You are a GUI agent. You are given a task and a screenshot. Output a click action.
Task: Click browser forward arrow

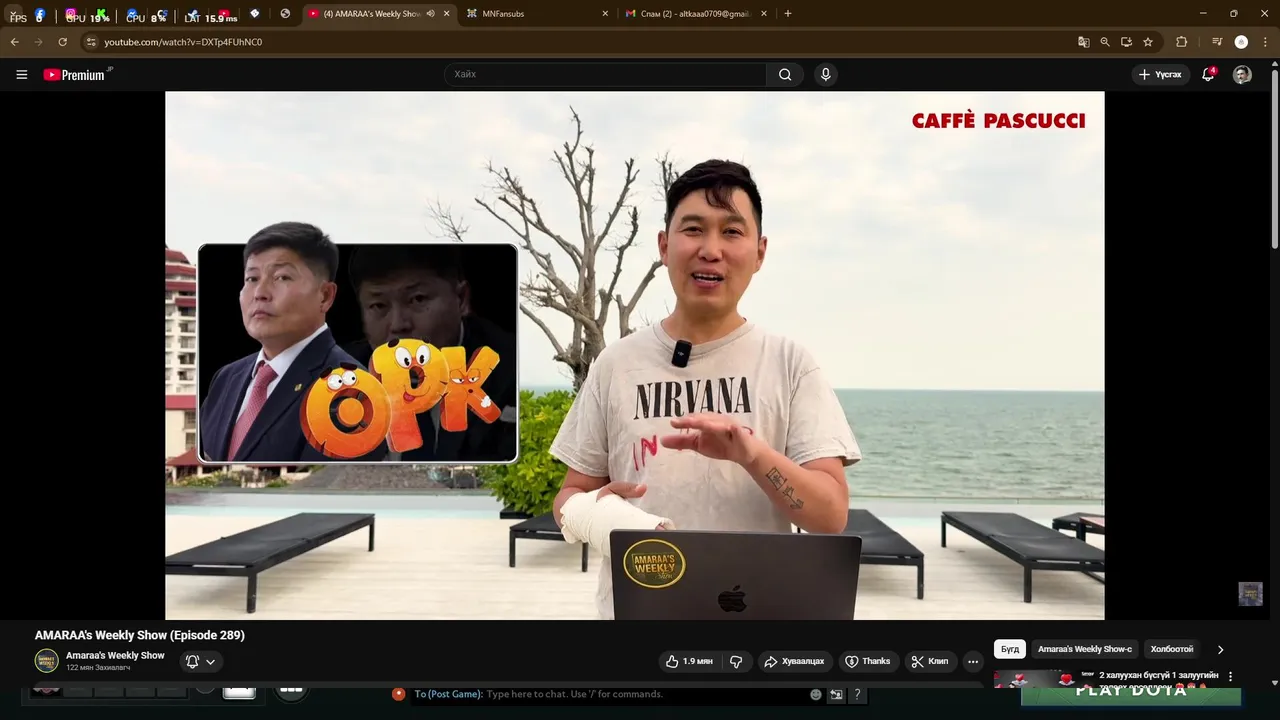point(38,42)
